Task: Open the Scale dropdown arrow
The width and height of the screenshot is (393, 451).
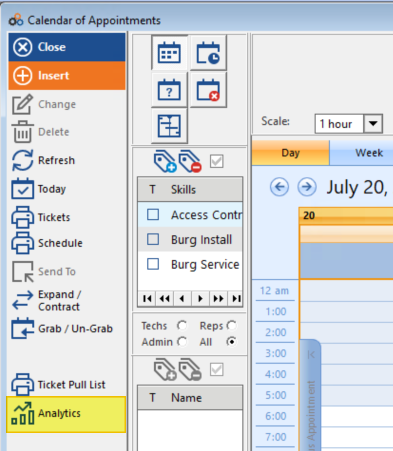Action: point(373,124)
